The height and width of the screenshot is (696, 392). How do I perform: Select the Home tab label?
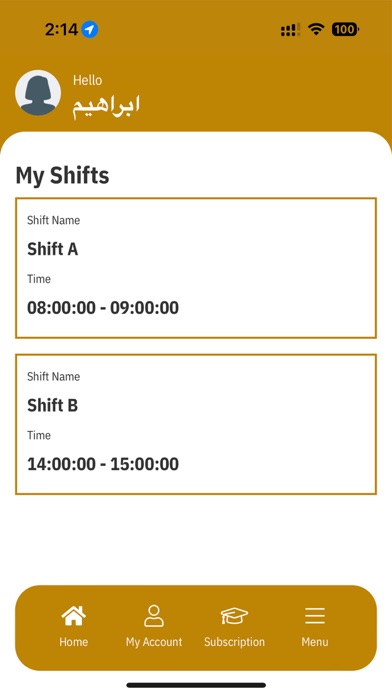(x=74, y=642)
